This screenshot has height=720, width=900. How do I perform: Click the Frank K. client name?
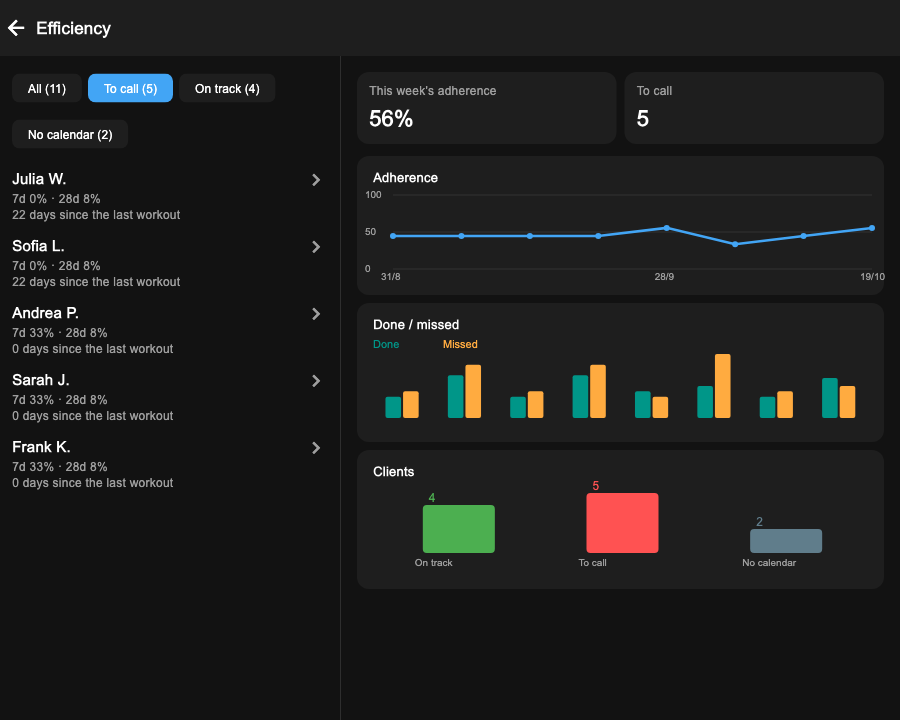coord(41,447)
